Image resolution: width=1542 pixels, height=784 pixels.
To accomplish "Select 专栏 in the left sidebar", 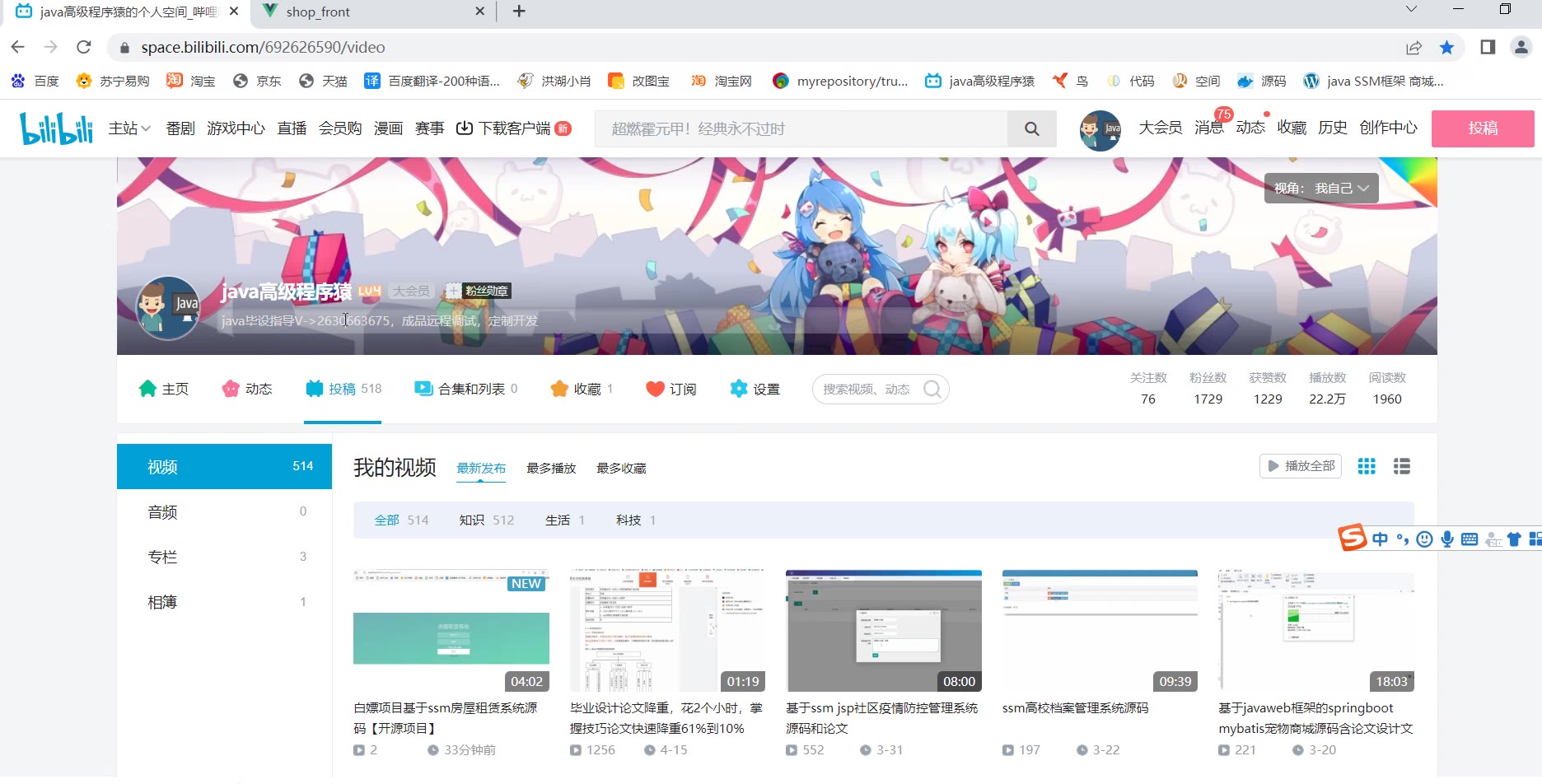I will pos(224,557).
